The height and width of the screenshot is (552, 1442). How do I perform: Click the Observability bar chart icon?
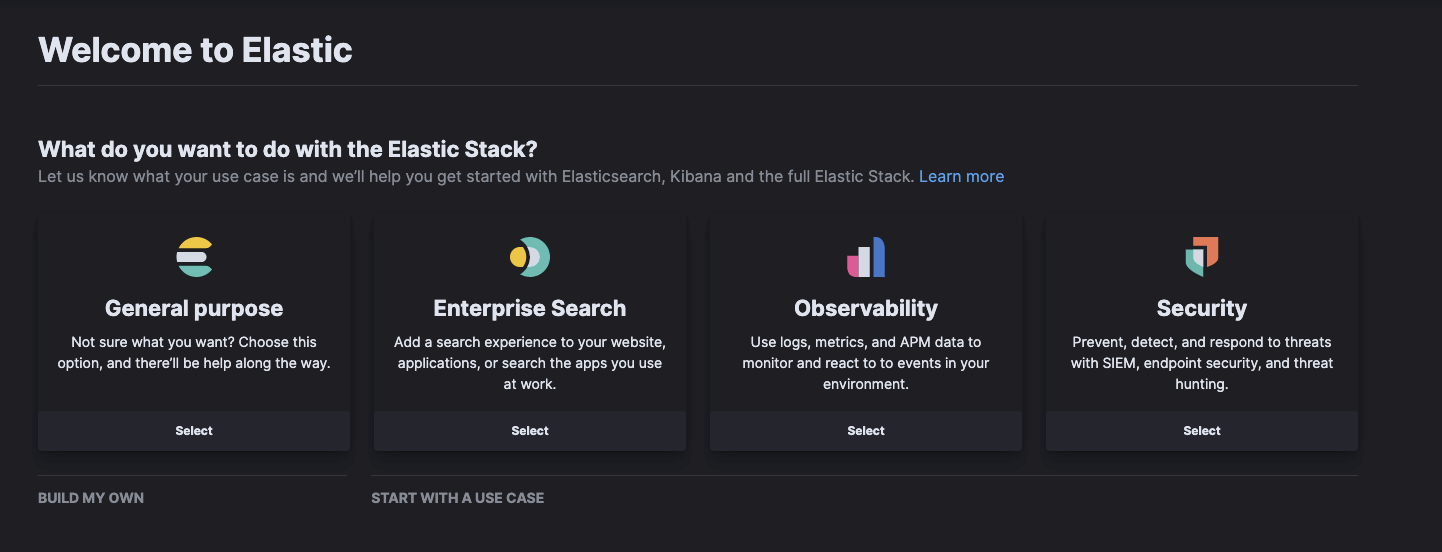(866, 257)
